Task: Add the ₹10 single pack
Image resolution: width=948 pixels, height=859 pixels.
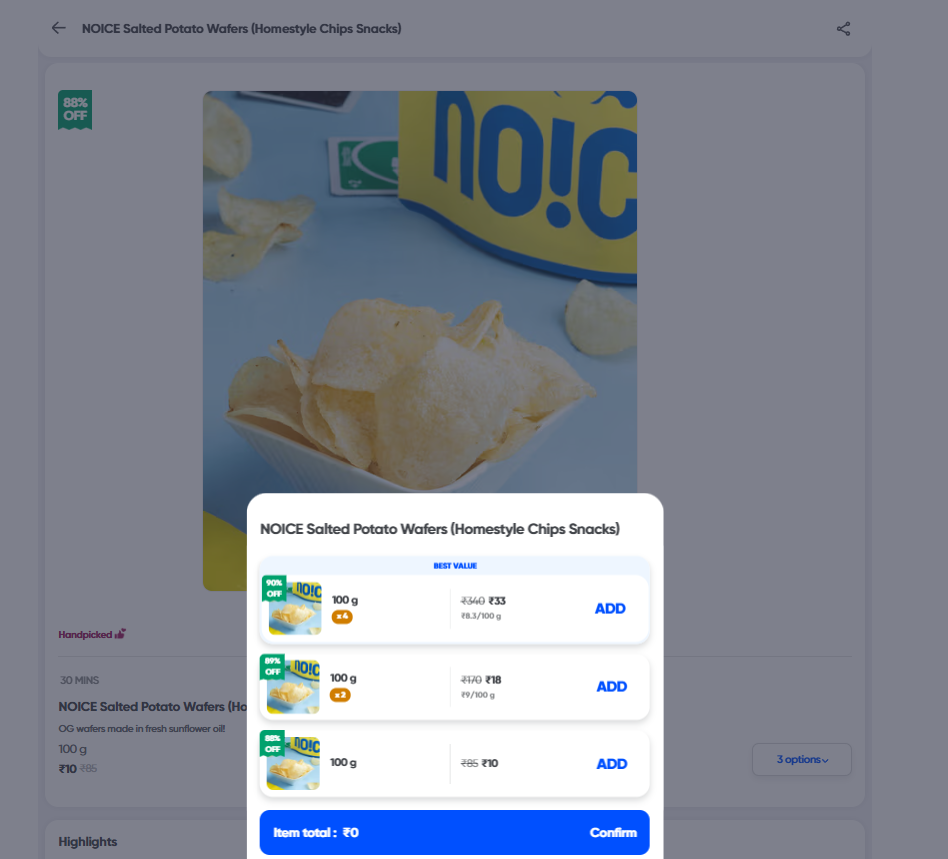Action: [x=611, y=764]
